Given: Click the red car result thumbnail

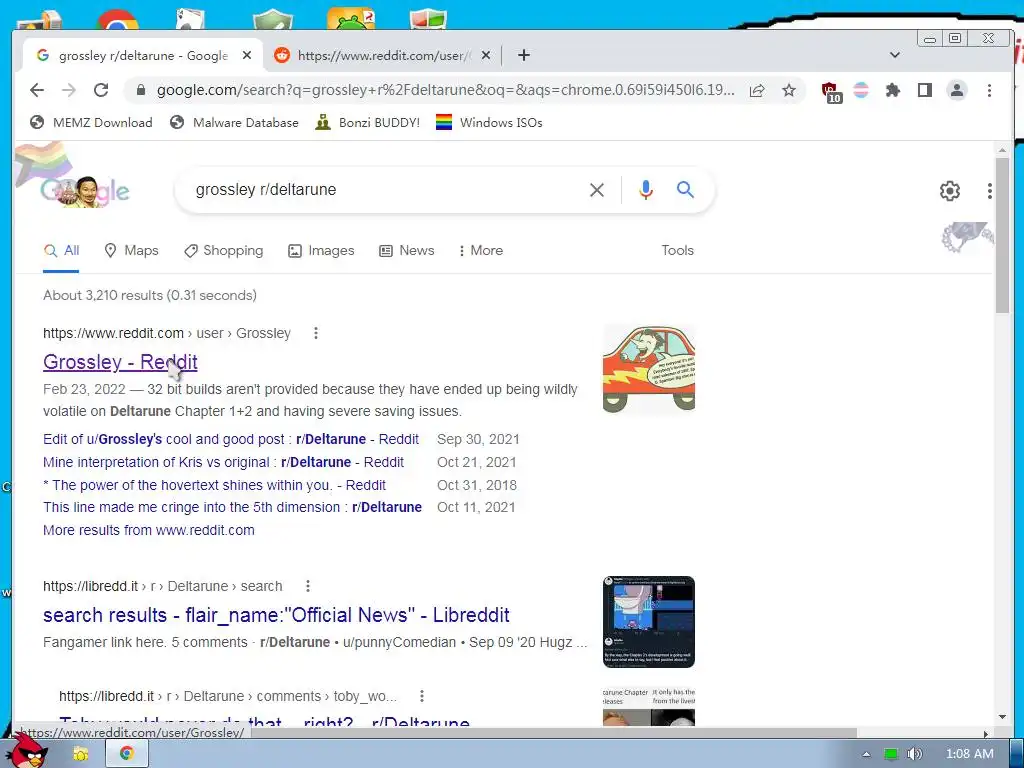Looking at the screenshot, I should pyautogui.click(x=648, y=369).
